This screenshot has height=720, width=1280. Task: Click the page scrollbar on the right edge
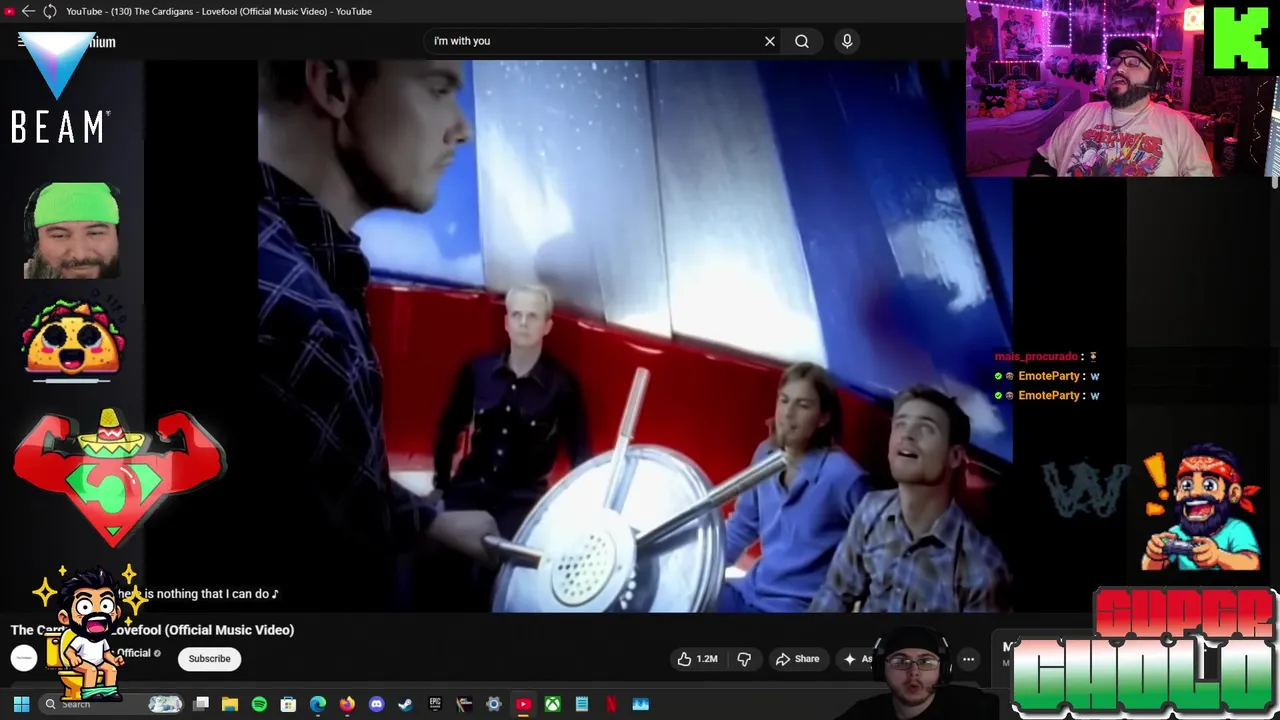pyautogui.click(x=1274, y=183)
